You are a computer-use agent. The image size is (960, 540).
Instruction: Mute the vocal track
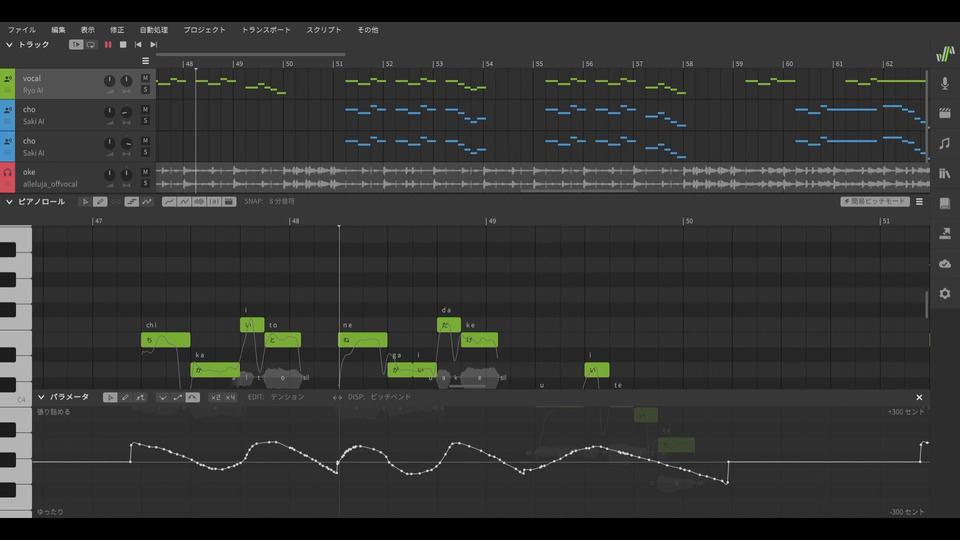[x=145, y=78]
